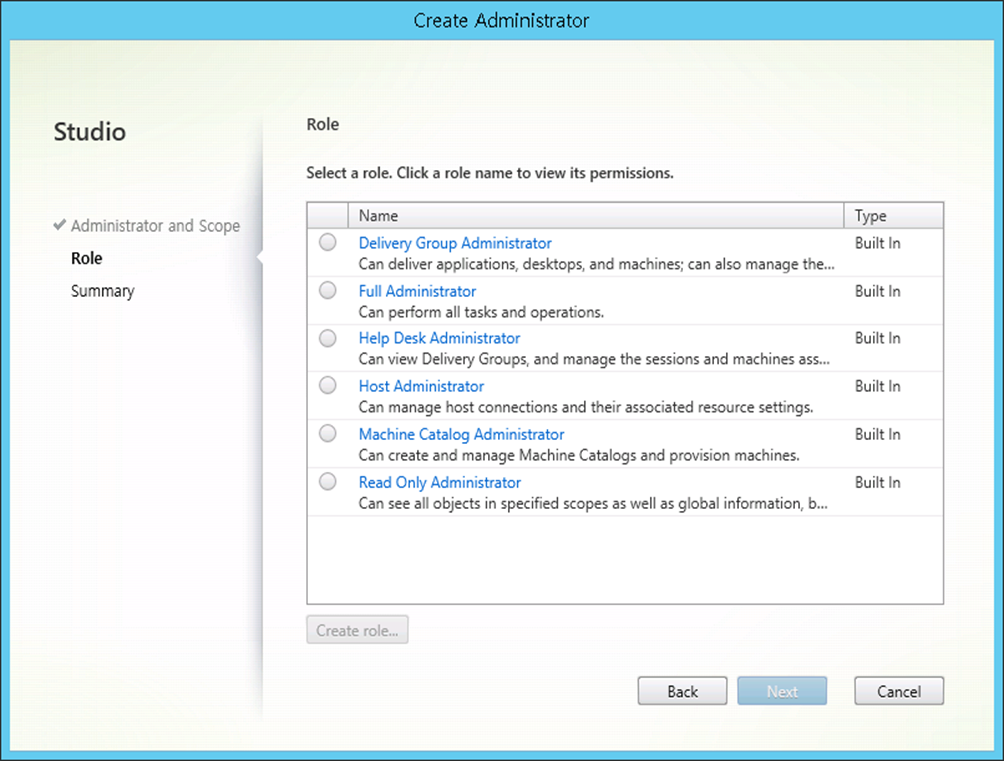Click 'Can see all objects' description text
The width and height of the screenshot is (1004, 761).
point(592,503)
